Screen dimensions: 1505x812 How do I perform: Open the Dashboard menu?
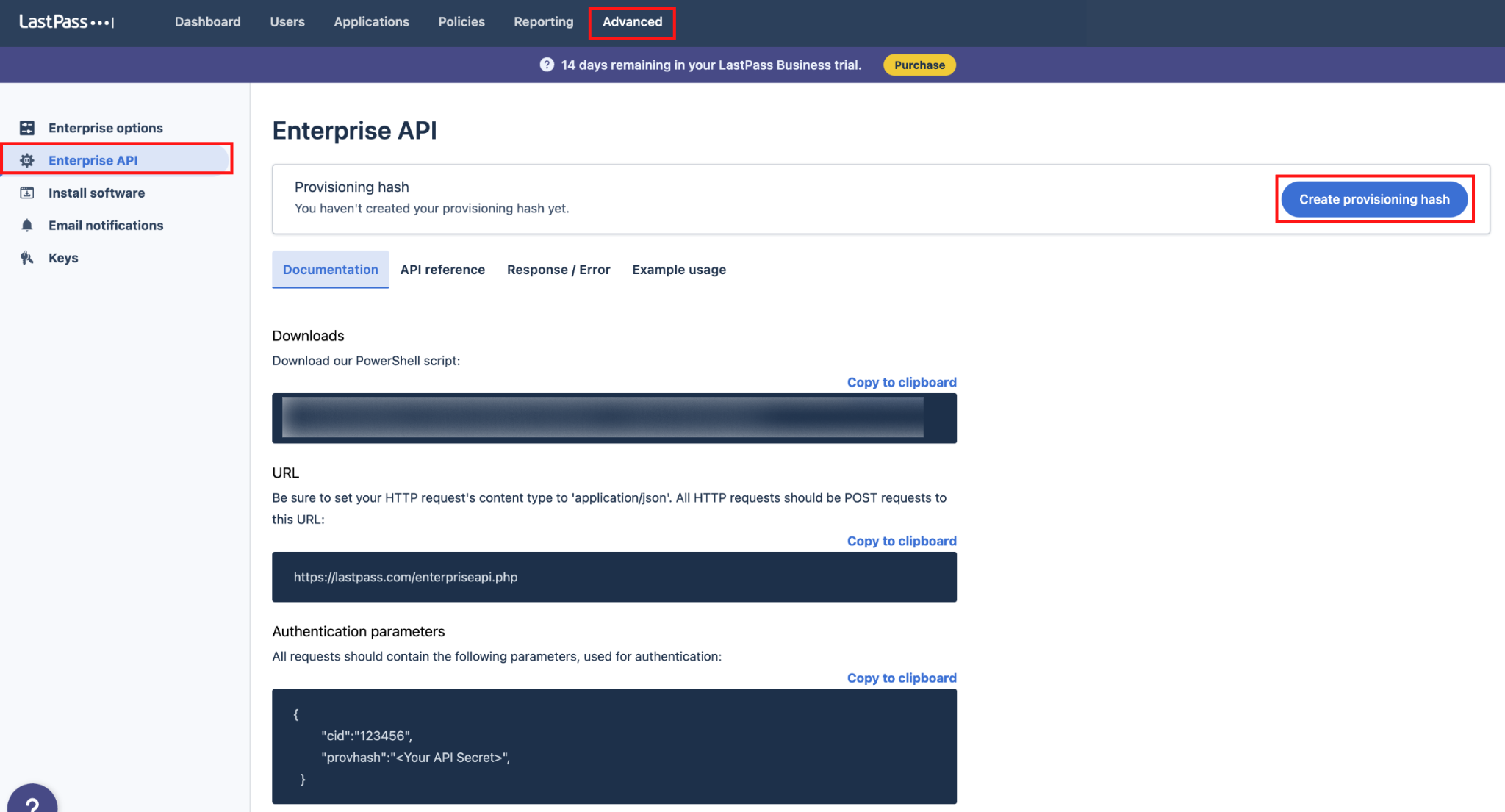tap(208, 22)
